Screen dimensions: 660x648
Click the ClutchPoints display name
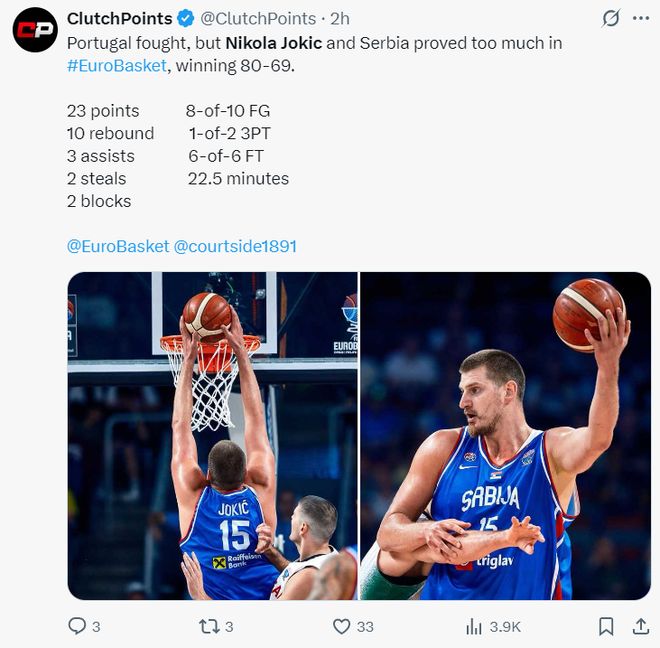pos(119,19)
